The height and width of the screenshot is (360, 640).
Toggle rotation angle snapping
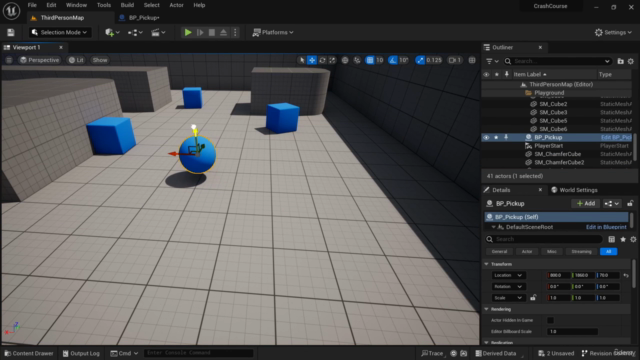(393, 60)
